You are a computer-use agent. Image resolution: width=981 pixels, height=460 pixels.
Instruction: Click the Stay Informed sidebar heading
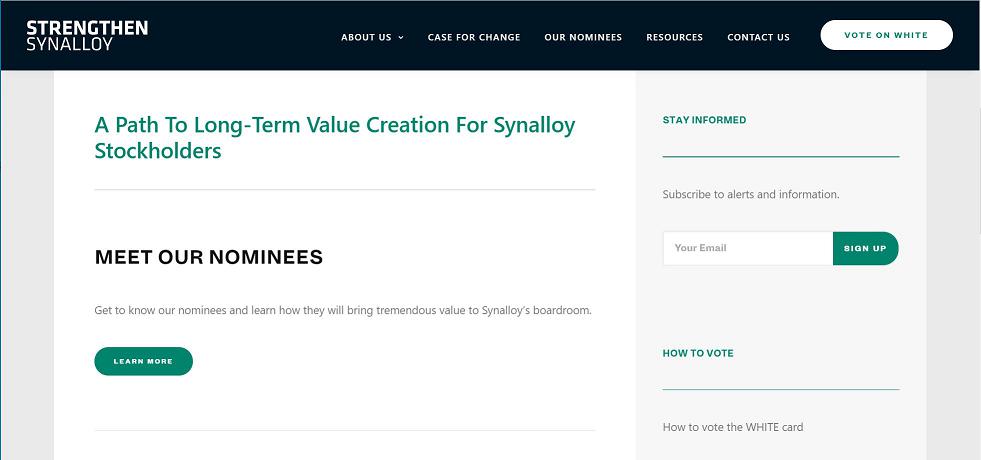704,120
